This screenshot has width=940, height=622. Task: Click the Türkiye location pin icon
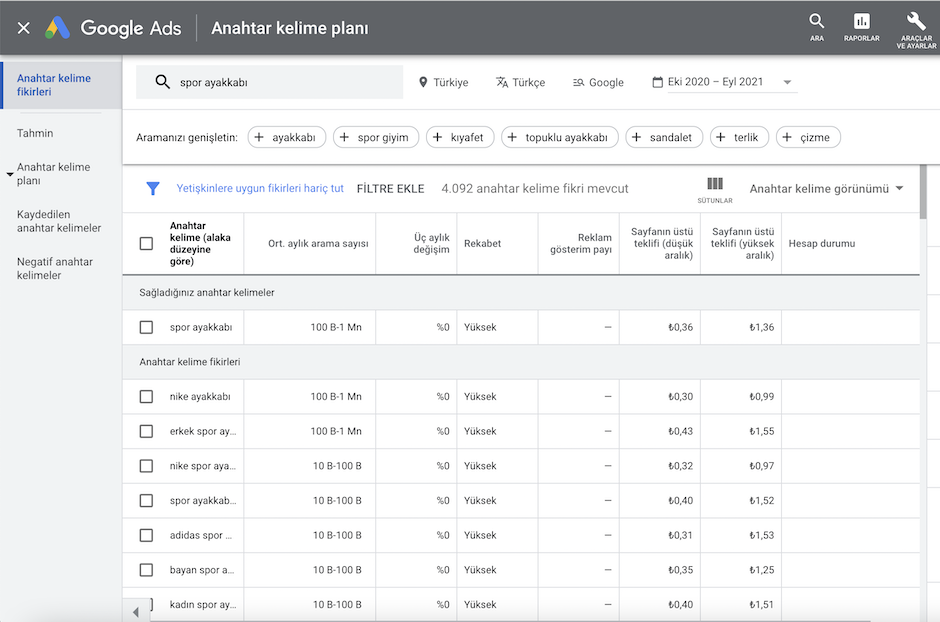pyautogui.click(x=423, y=82)
